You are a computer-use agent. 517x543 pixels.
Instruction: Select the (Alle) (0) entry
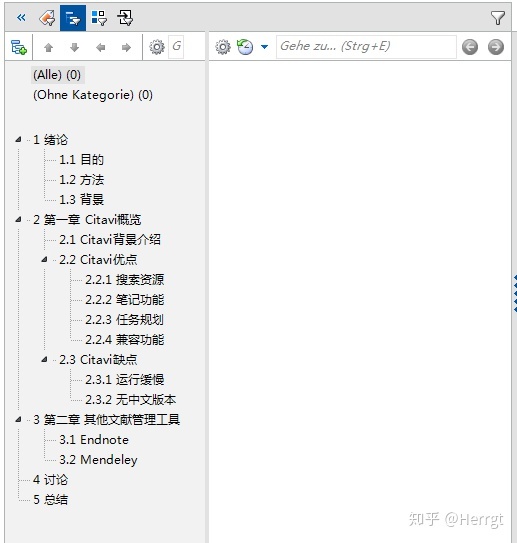pyautogui.click(x=57, y=75)
